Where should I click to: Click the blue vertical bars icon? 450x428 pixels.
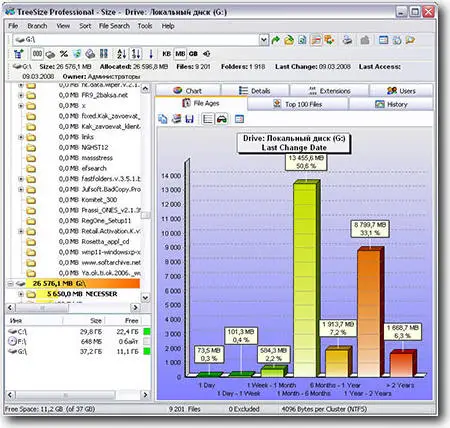[104, 54]
